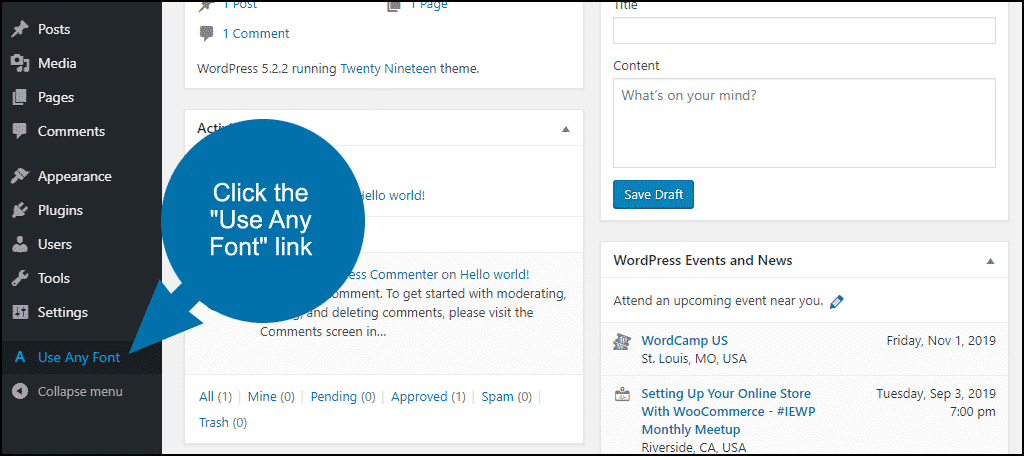Click the Collapse menu toggle
The height and width of the screenshot is (456, 1024).
coord(80,391)
